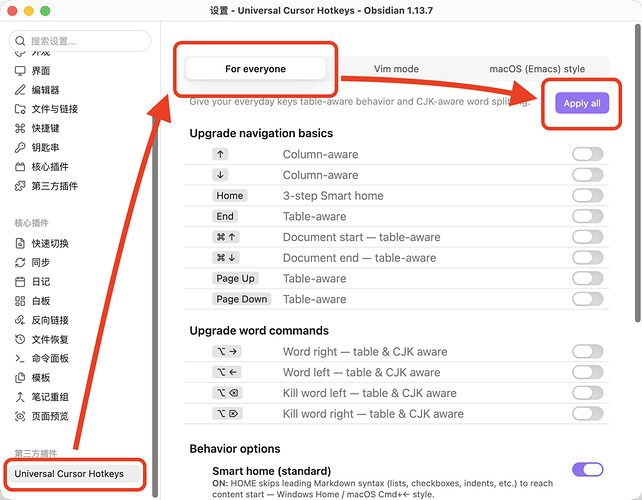This screenshot has width=642, height=500.
Task: Click the End key badge
Action: [225, 216]
